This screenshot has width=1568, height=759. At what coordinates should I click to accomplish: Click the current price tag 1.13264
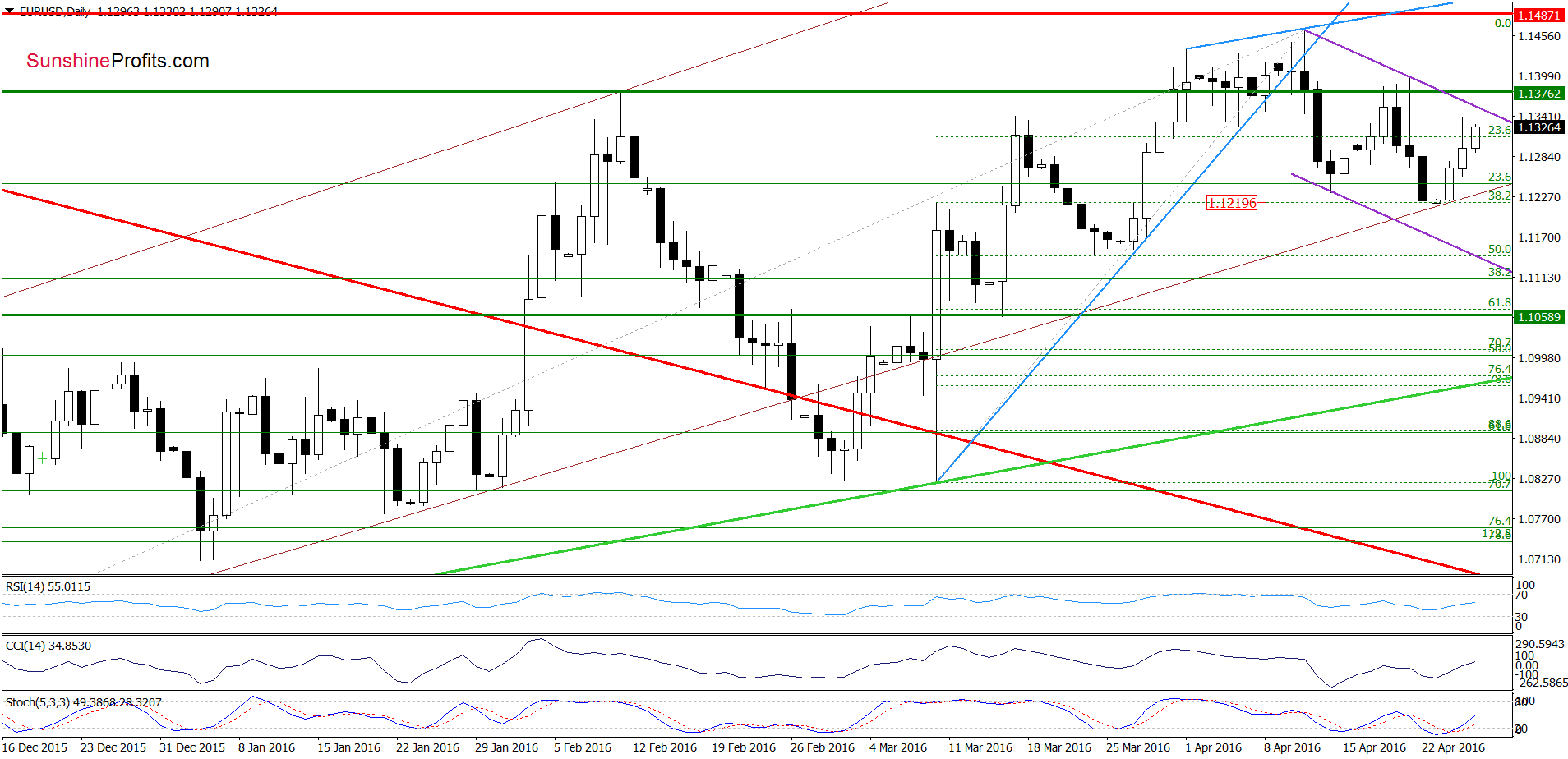pyautogui.click(x=1538, y=127)
